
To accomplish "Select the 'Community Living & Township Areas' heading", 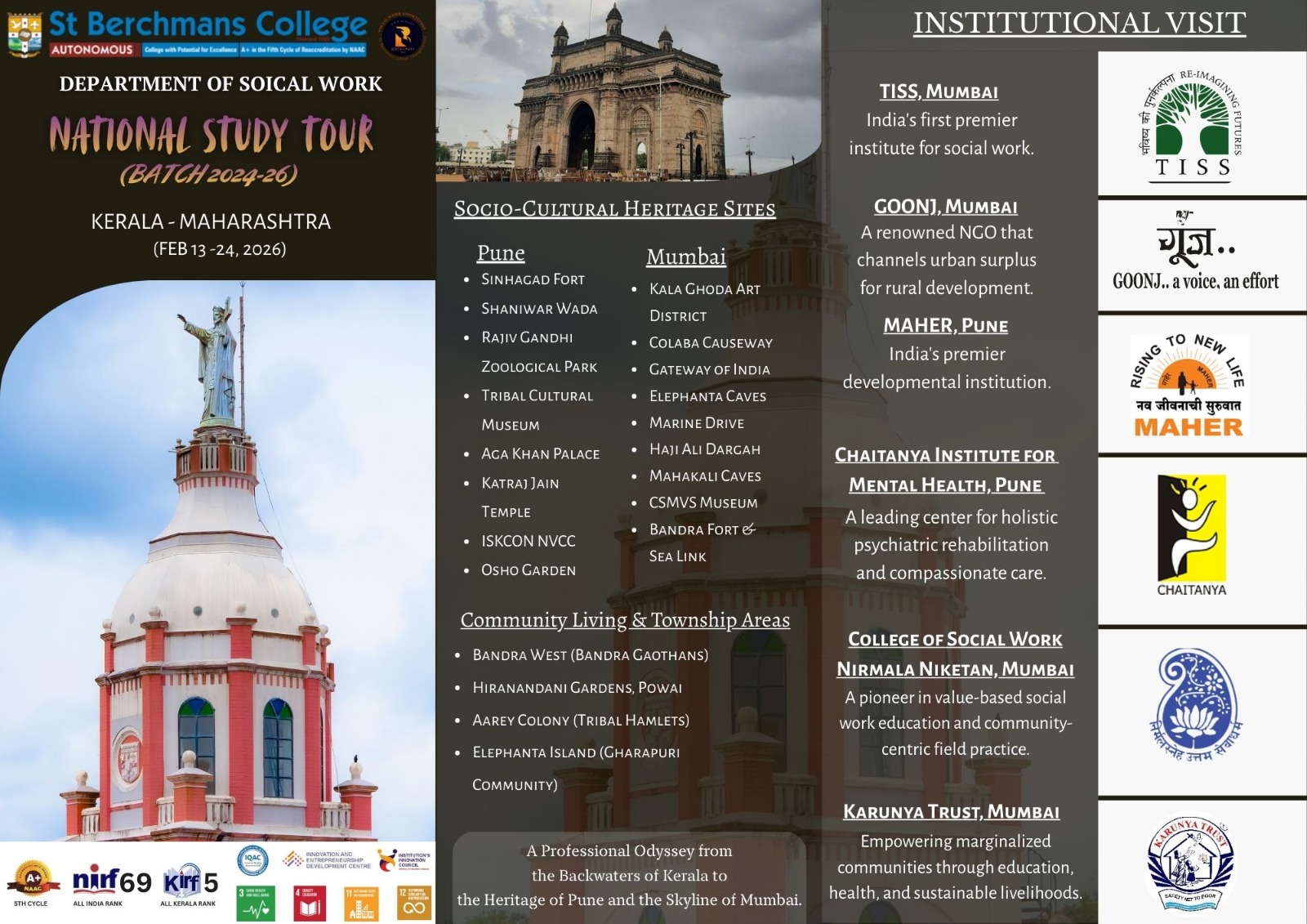I will 625,620.
